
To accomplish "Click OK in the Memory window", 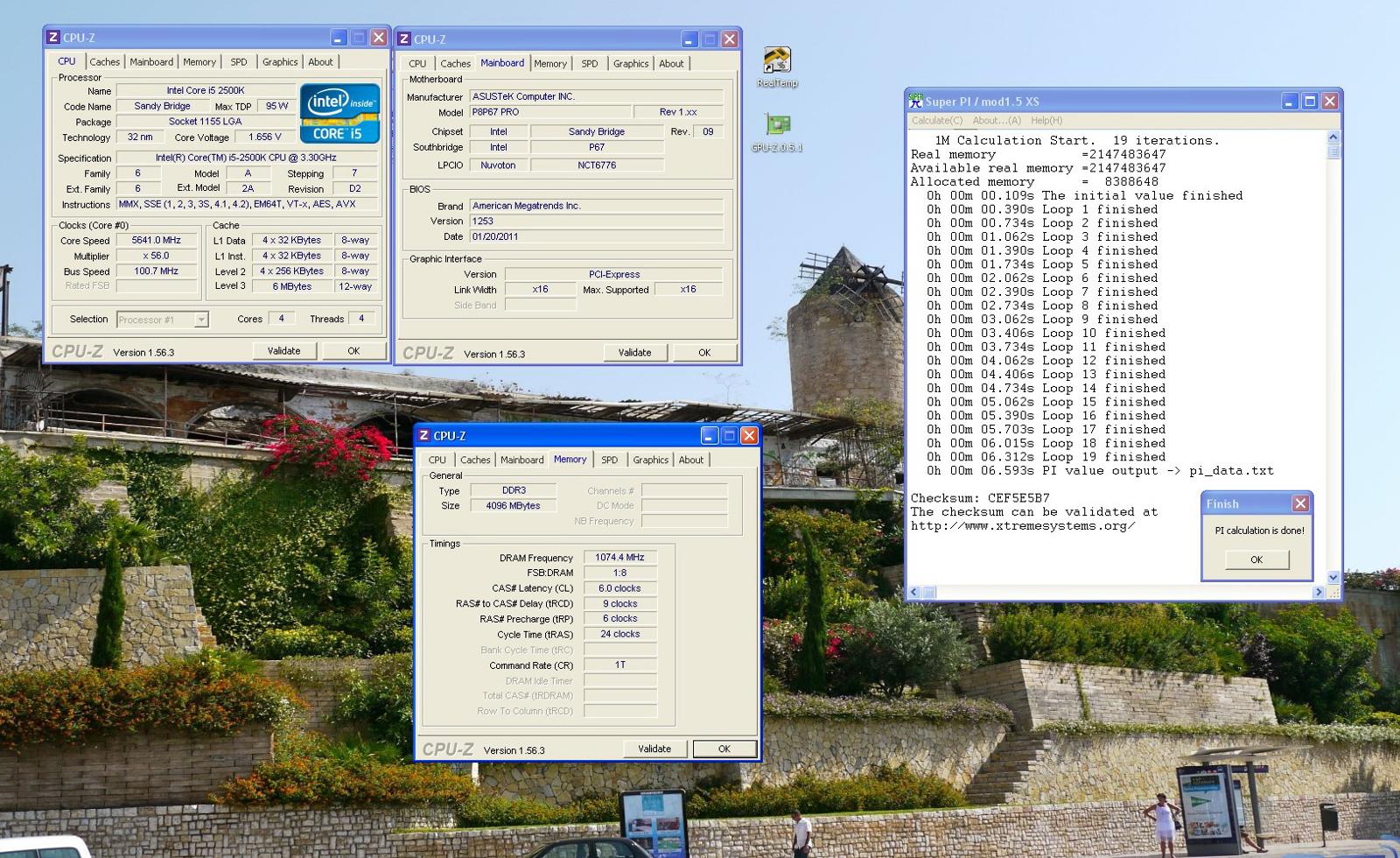I will point(724,749).
